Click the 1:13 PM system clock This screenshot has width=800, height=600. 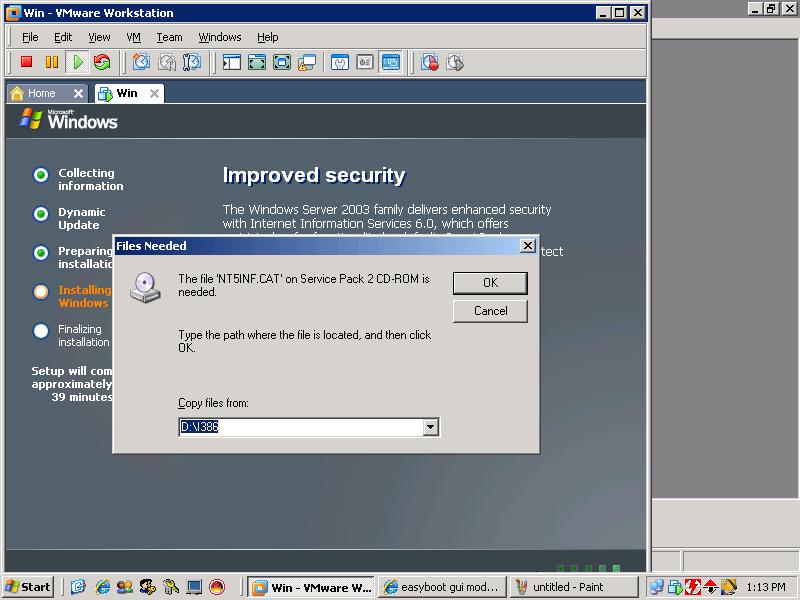(x=765, y=587)
